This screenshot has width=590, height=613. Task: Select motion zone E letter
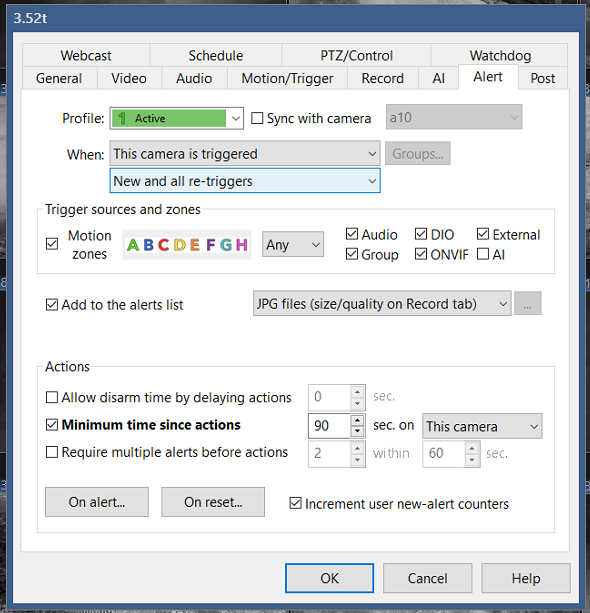(195, 245)
